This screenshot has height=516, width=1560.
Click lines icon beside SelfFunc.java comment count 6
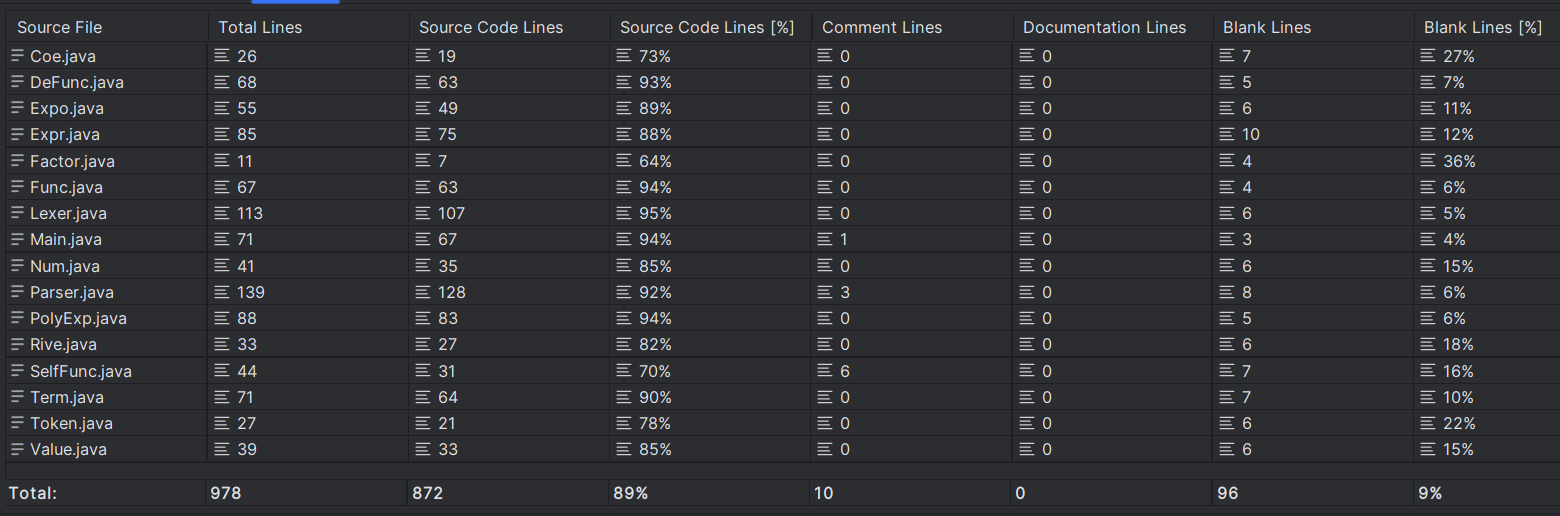[825, 371]
